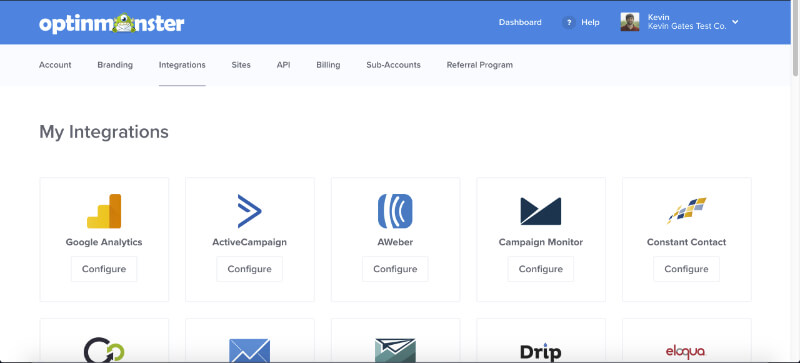Click the My Integrations heading

pos(104,132)
